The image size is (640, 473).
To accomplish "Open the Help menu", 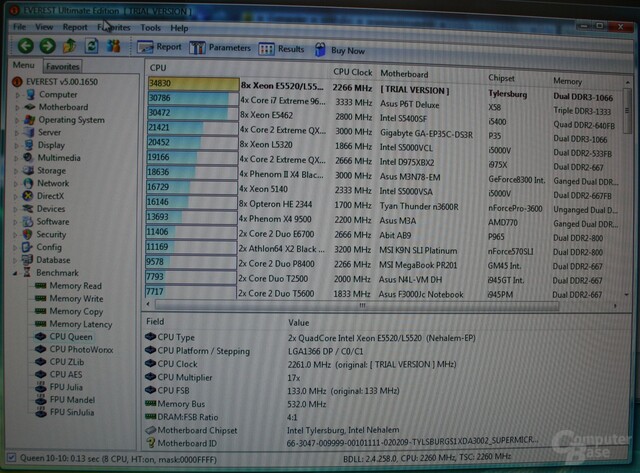I will tap(179, 28).
